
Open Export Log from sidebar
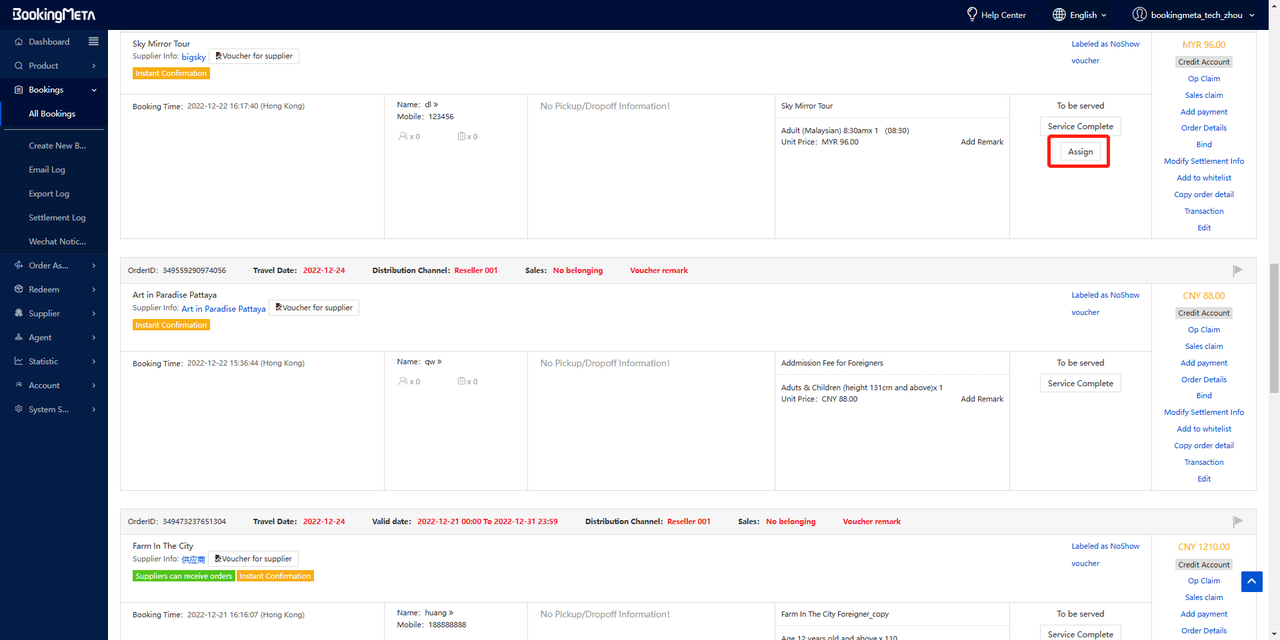coord(49,194)
